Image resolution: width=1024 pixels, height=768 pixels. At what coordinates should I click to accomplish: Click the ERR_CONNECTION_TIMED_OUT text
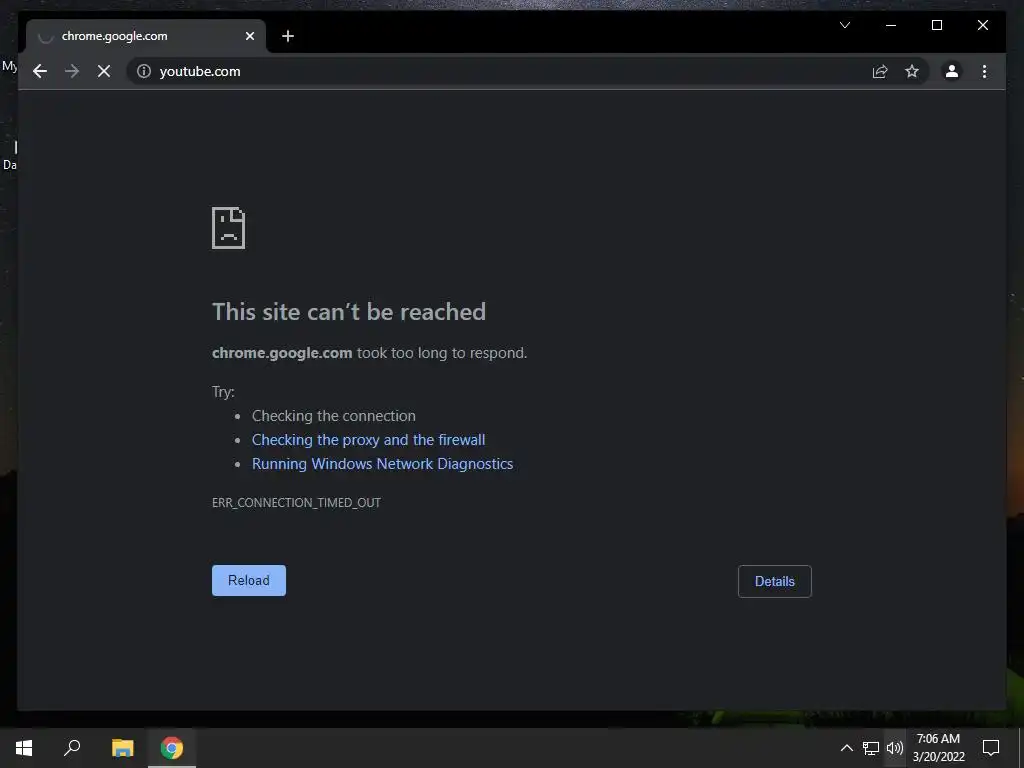[x=296, y=502]
